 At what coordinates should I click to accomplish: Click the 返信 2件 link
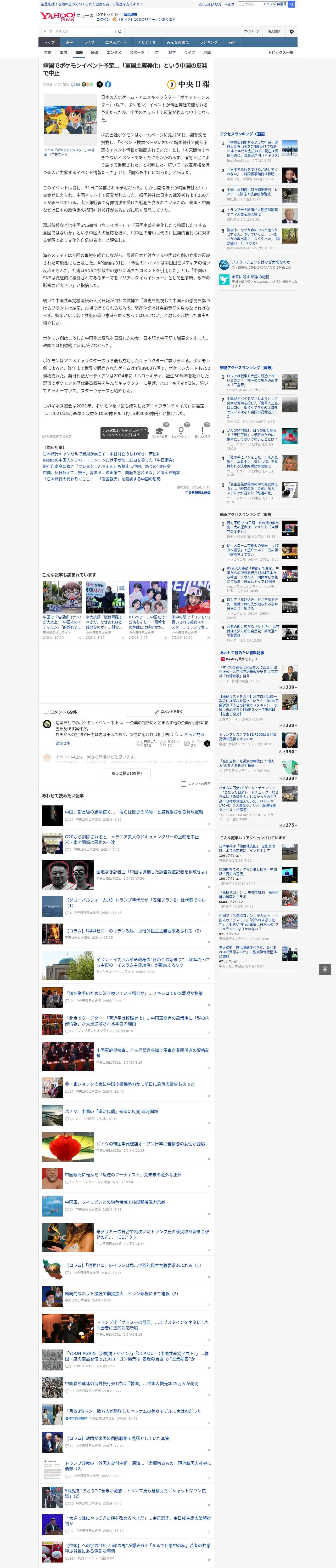point(63,743)
